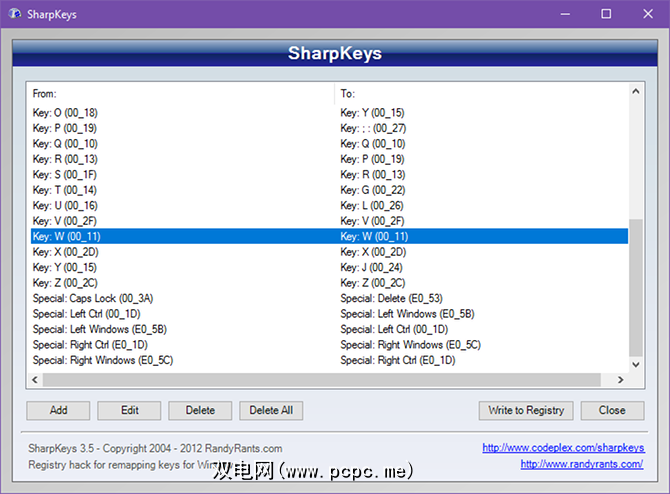The image size is (670, 494).
Task: Click the From: column header
Action: (44, 94)
